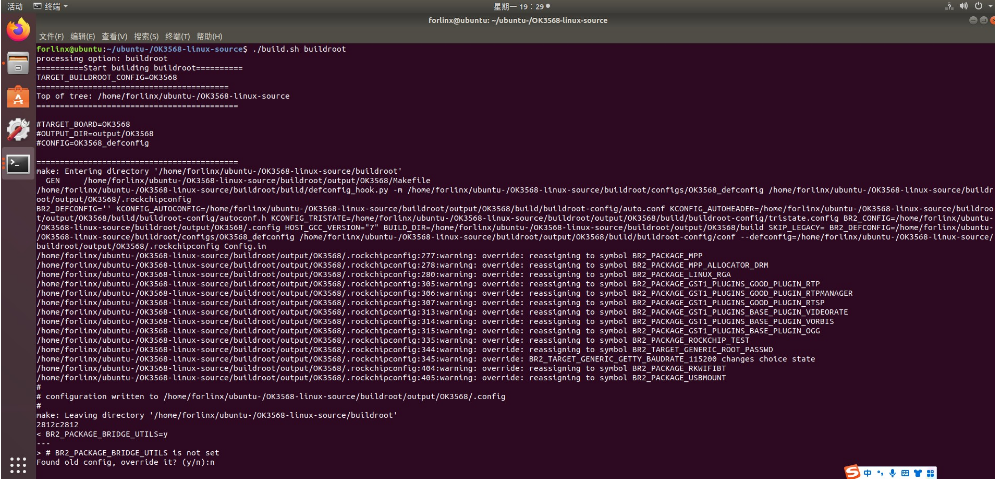The height and width of the screenshot is (479, 995).
Task: Click warning line for BR2_PACKAGE_LINUX_RGA
Action: (383, 275)
